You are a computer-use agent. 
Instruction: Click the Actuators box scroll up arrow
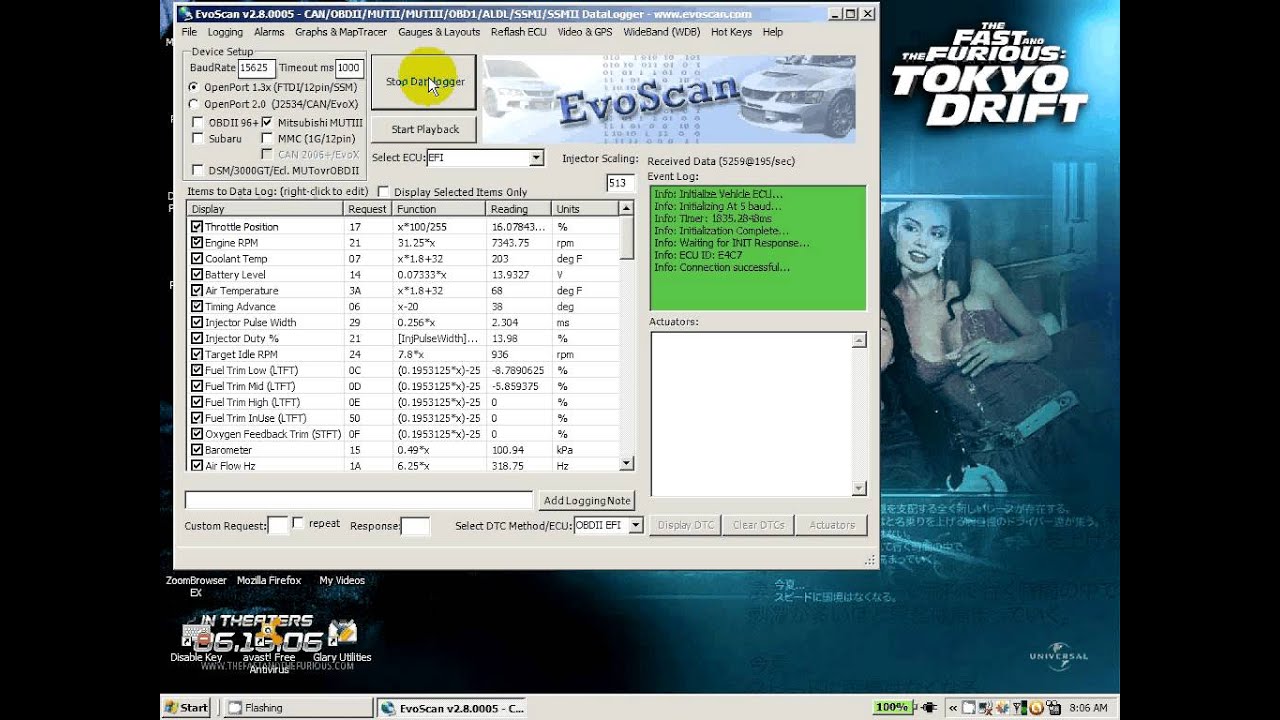pos(859,341)
